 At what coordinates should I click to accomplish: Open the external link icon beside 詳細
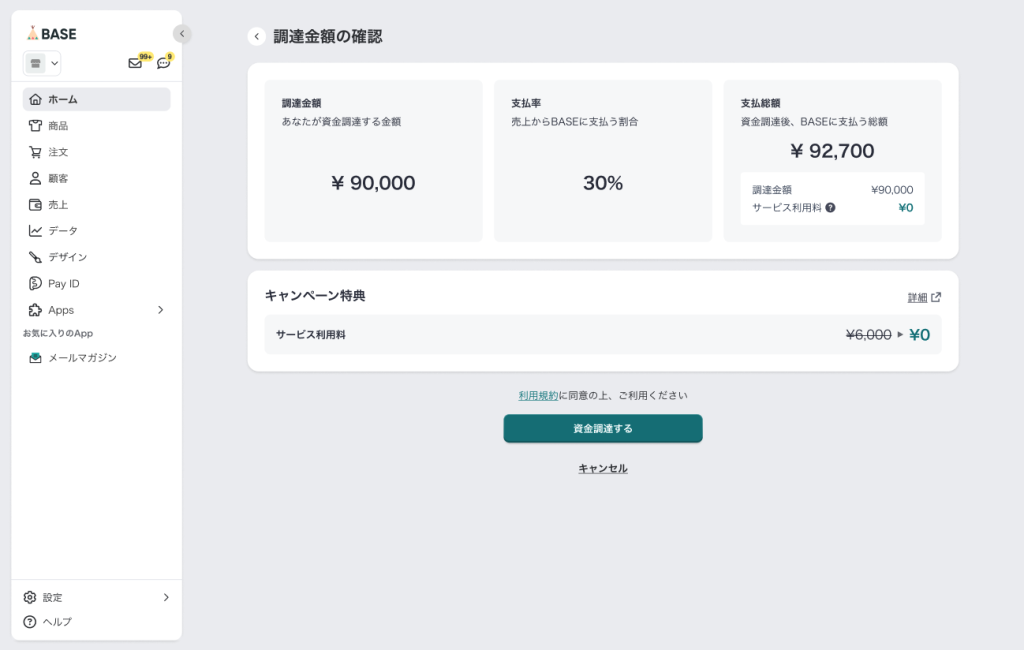[x=936, y=297]
